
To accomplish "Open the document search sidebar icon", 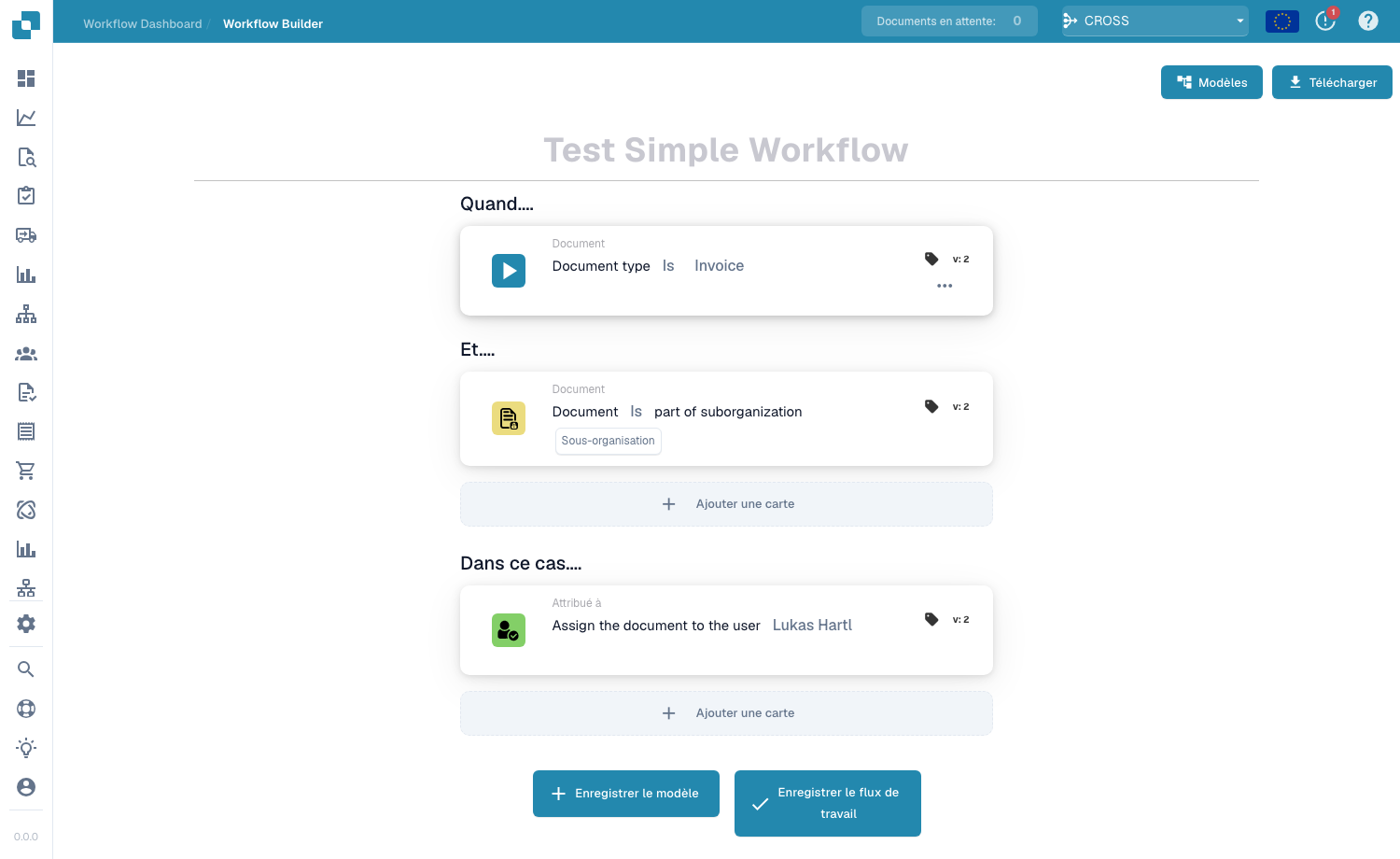I will pos(26,157).
